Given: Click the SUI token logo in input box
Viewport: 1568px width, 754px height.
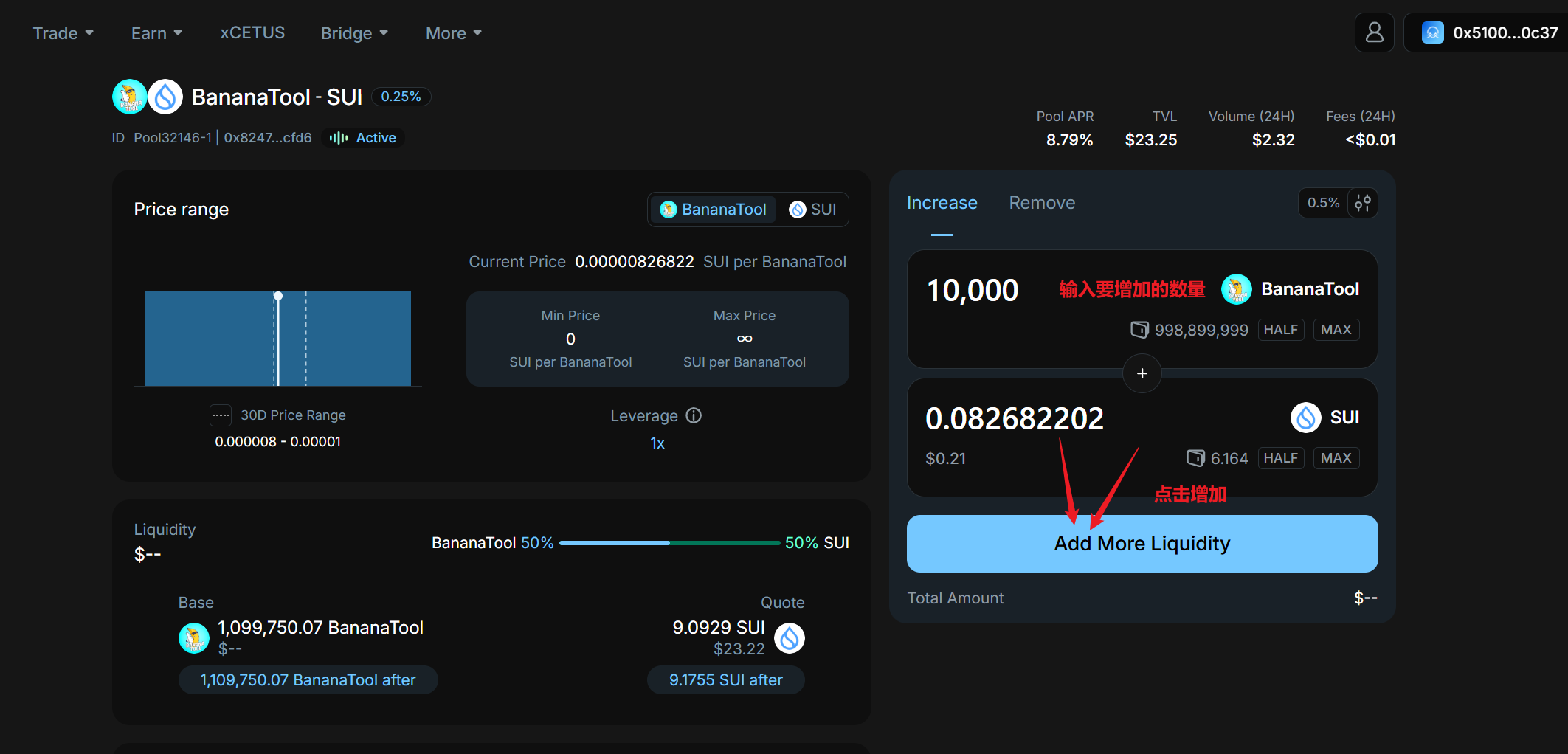Looking at the screenshot, I should coord(1305,418).
